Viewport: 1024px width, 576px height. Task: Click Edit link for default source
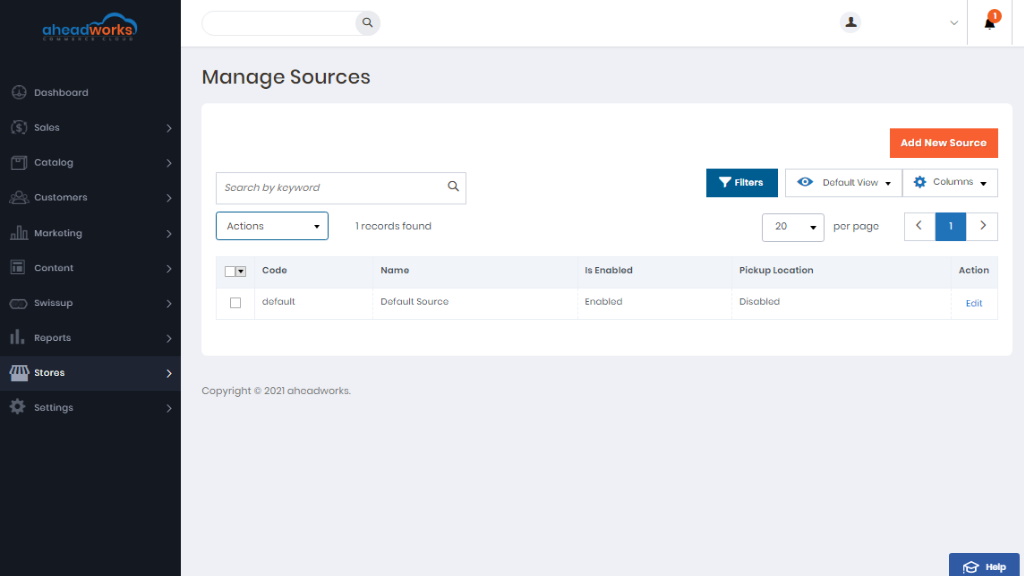[x=974, y=303]
